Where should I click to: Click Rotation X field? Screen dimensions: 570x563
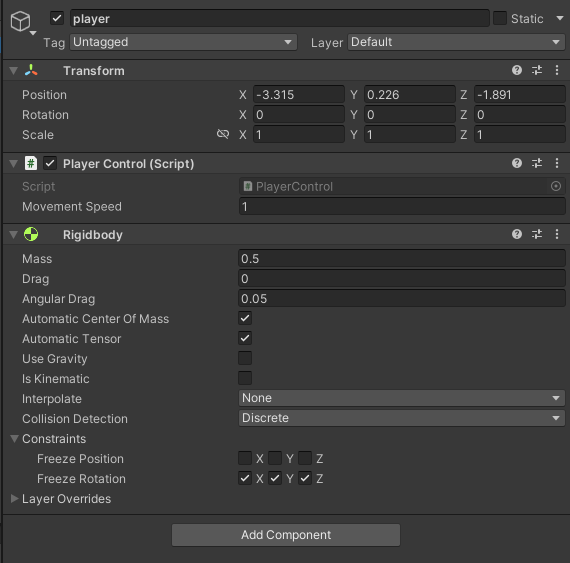[x=299, y=114]
